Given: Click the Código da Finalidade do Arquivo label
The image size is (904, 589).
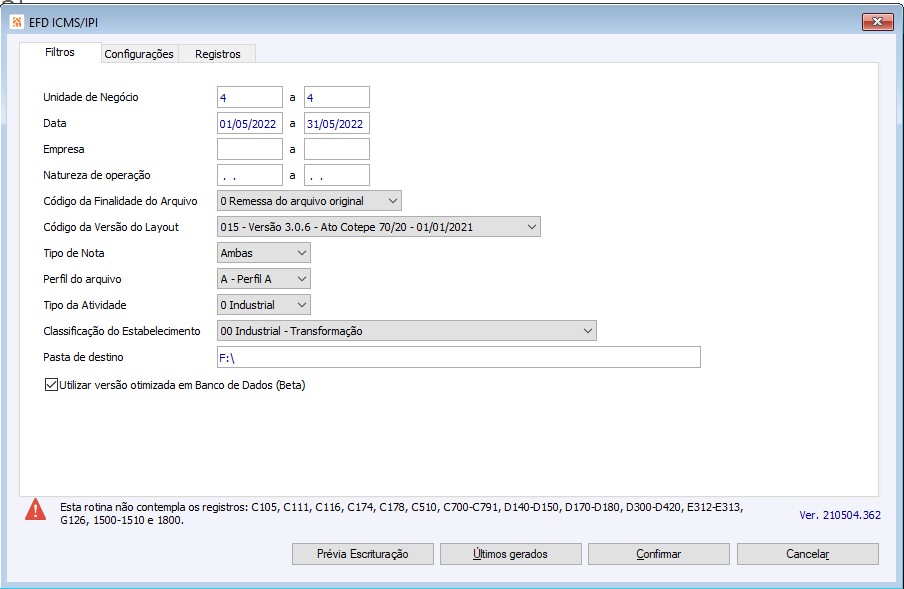Looking at the screenshot, I should (x=120, y=201).
